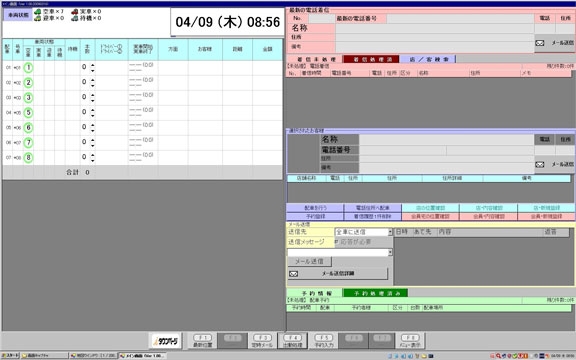Select vehicle number 5 circle icon
576x360 pixels.
(x=28, y=112)
